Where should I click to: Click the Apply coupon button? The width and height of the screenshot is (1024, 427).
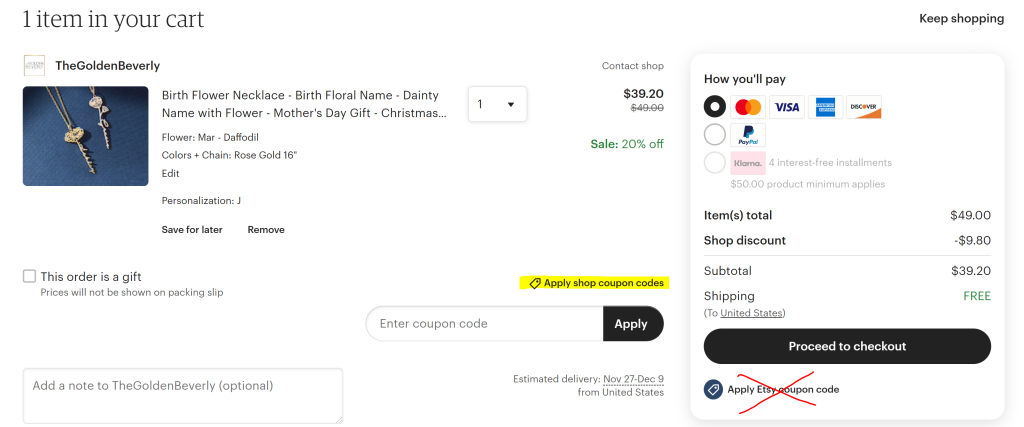tap(632, 324)
